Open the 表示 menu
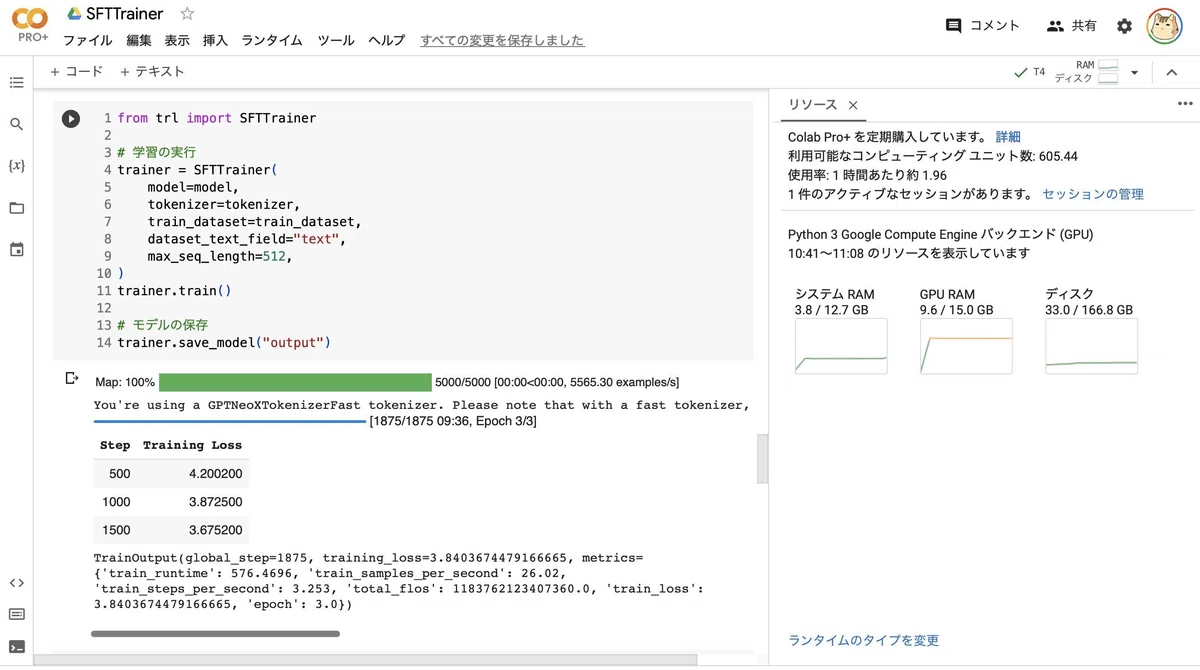The width and height of the screenshot is (1200, 670). 177,41
